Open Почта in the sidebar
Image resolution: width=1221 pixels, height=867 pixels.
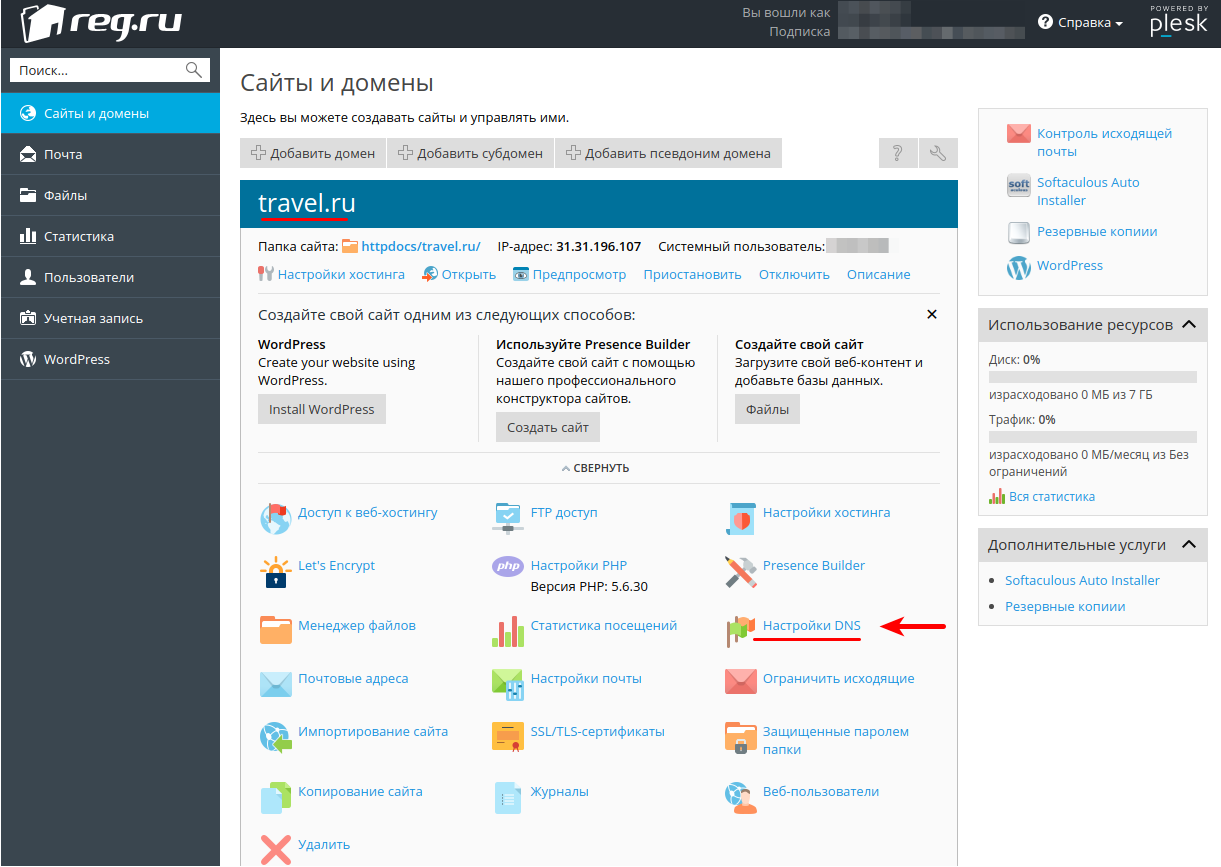[x=110, y=154]
